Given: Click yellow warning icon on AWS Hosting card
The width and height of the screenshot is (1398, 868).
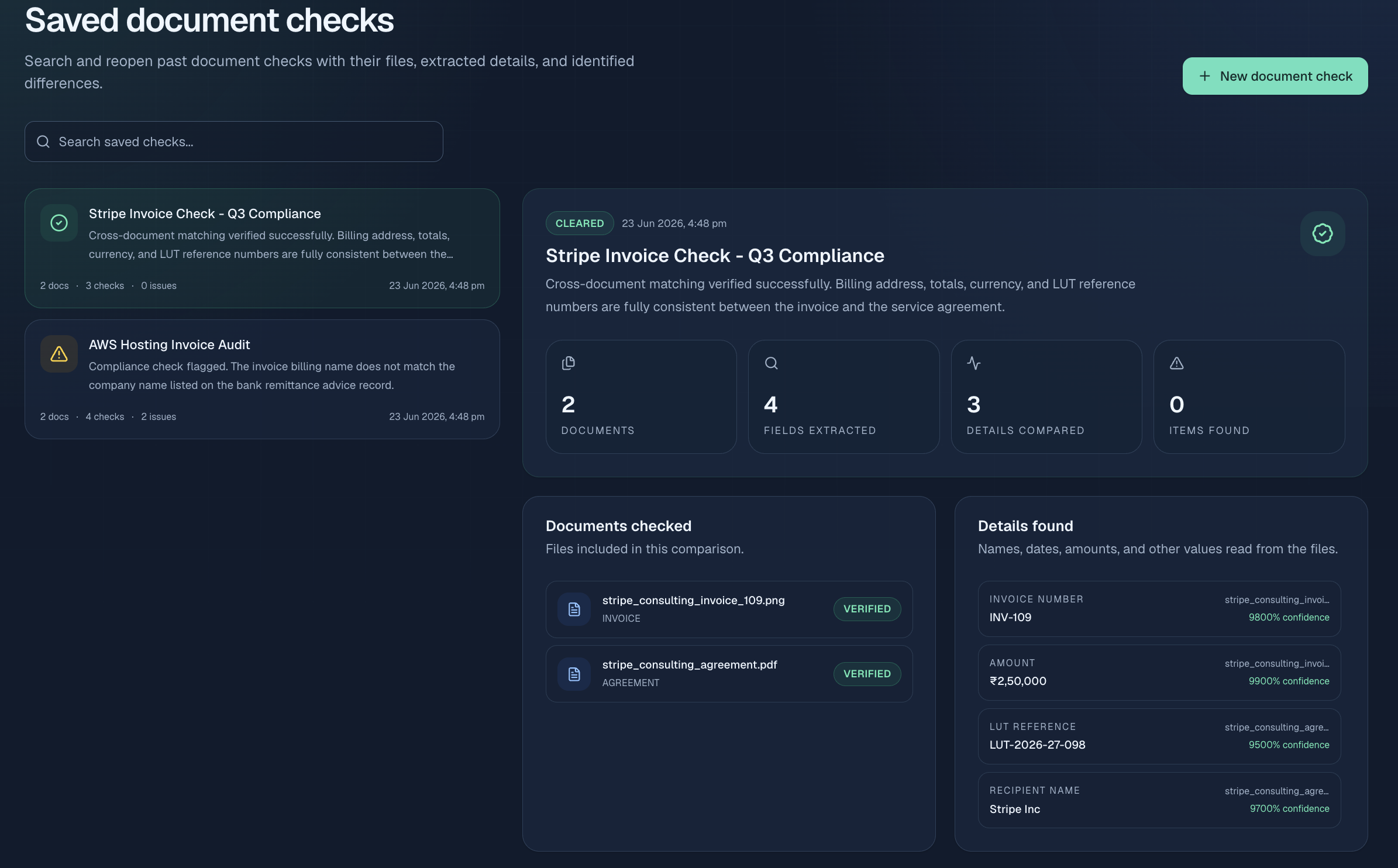Looking at the screenshot, I should pos(59,354).
